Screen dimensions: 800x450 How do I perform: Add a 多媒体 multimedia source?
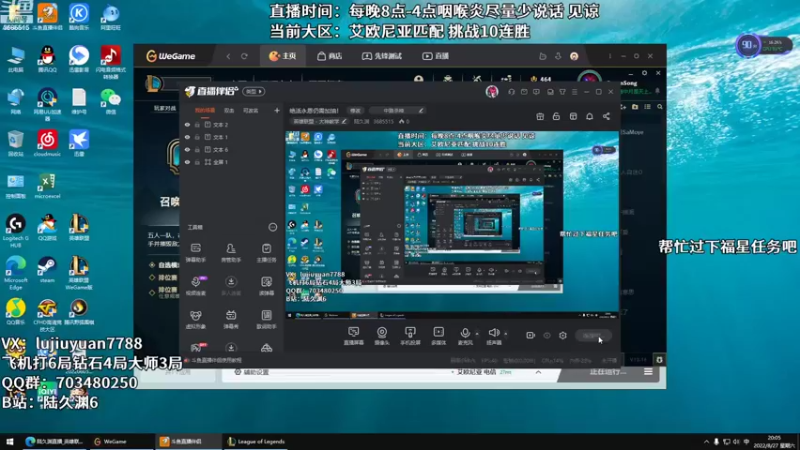tap(438, 336)
